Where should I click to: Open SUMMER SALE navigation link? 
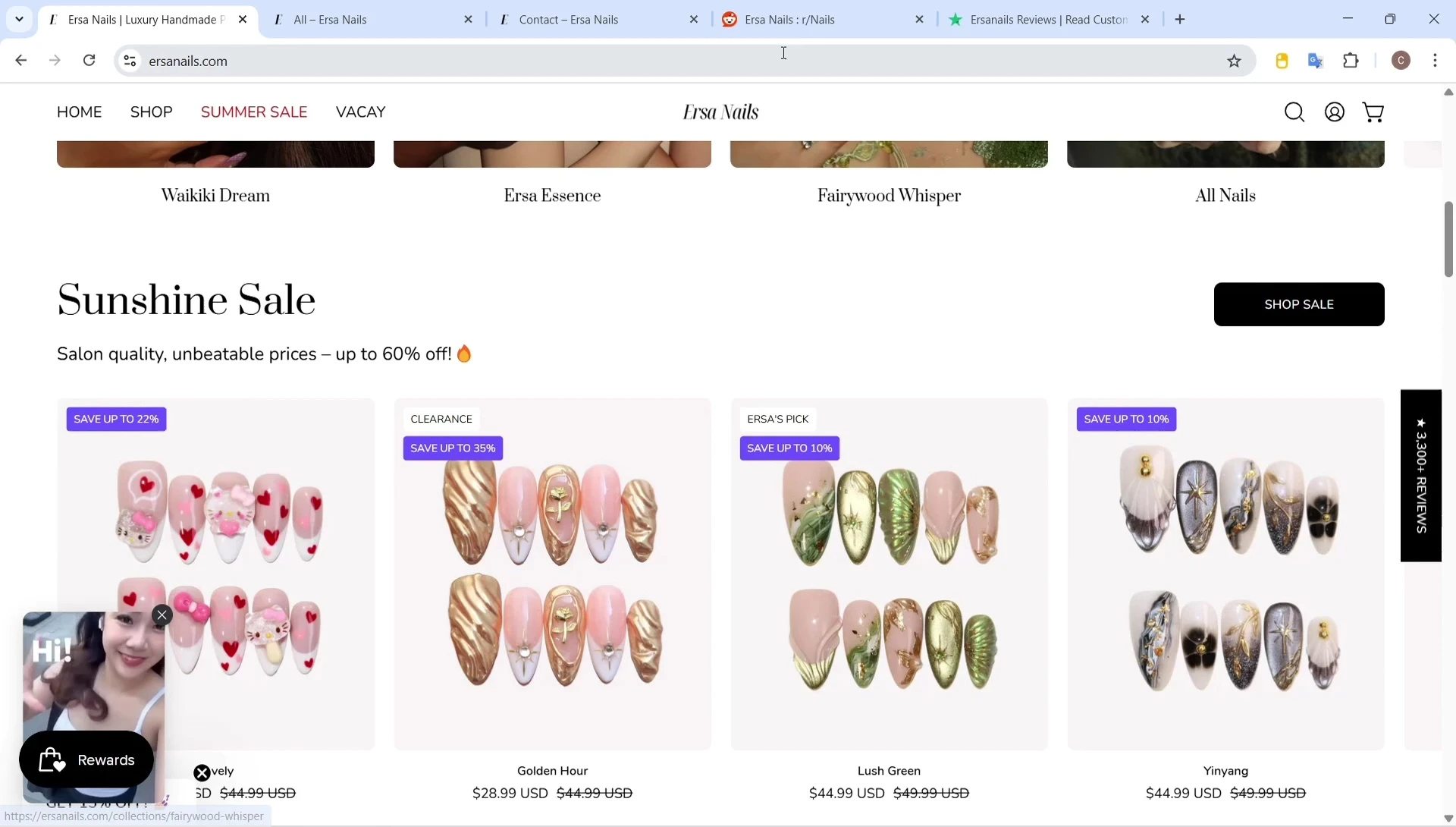pos(254,112)
